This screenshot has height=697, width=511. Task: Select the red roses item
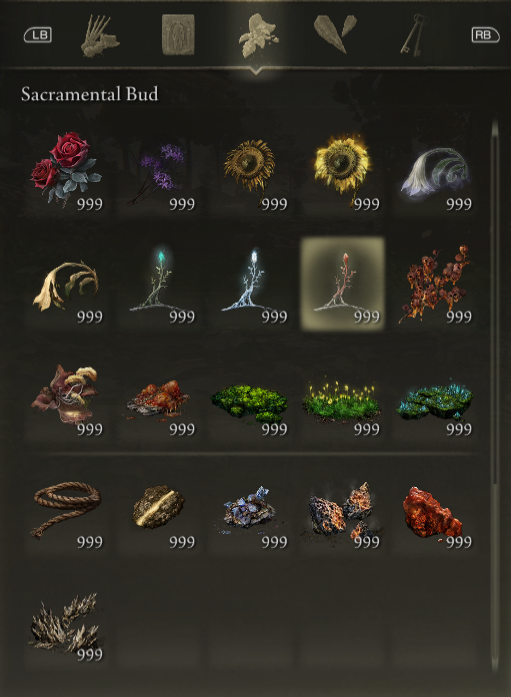(66, 171)
